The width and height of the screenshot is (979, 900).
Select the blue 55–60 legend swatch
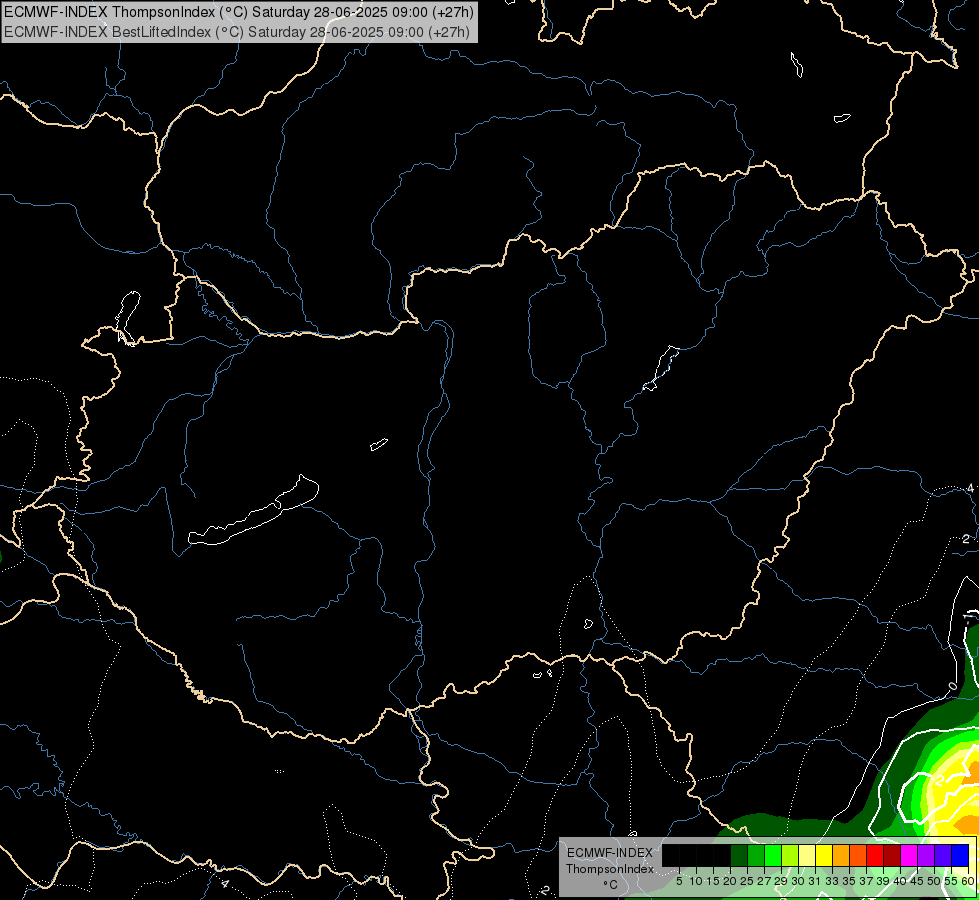[960, 855]
